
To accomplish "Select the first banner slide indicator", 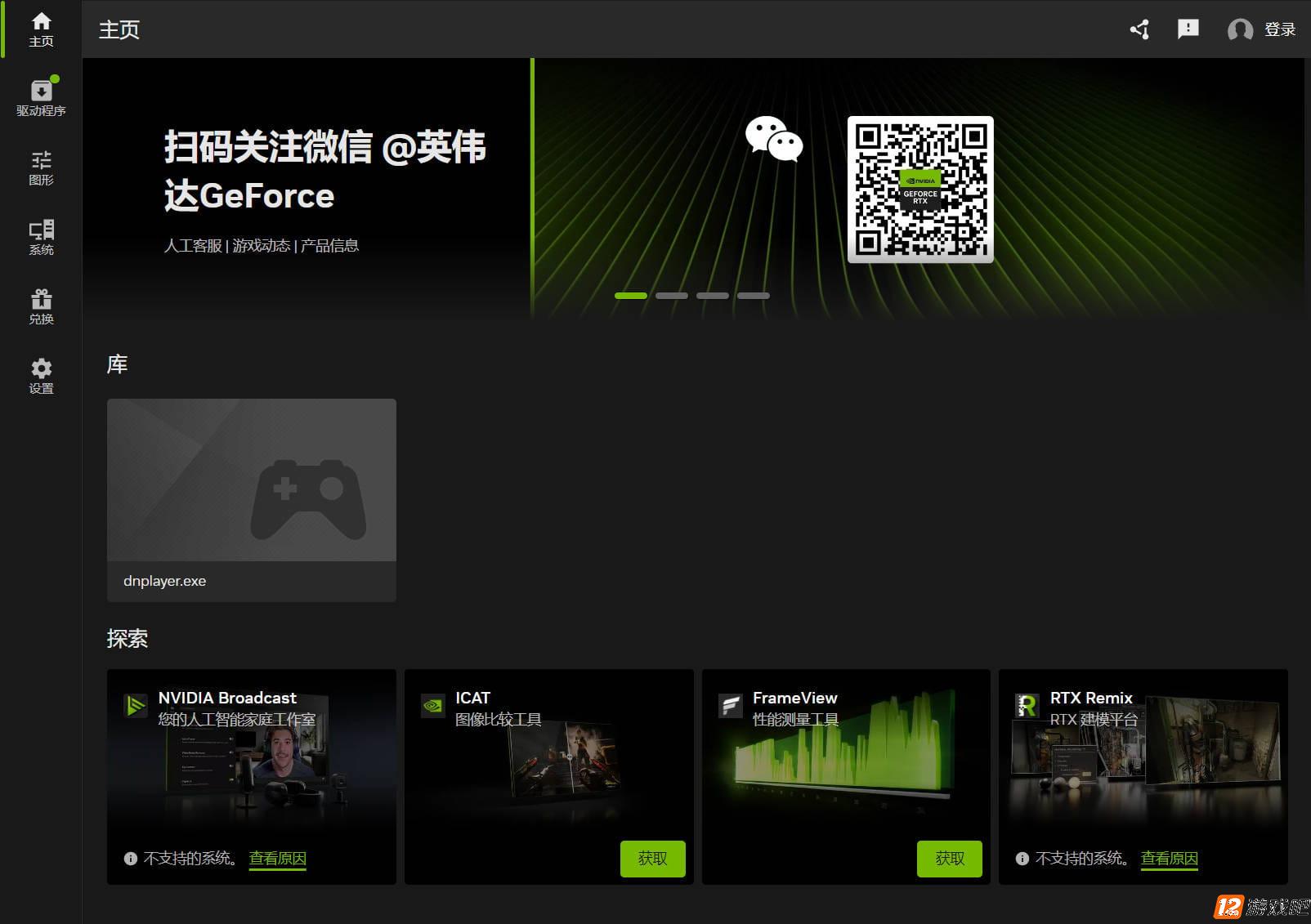I will click(631, 296).
